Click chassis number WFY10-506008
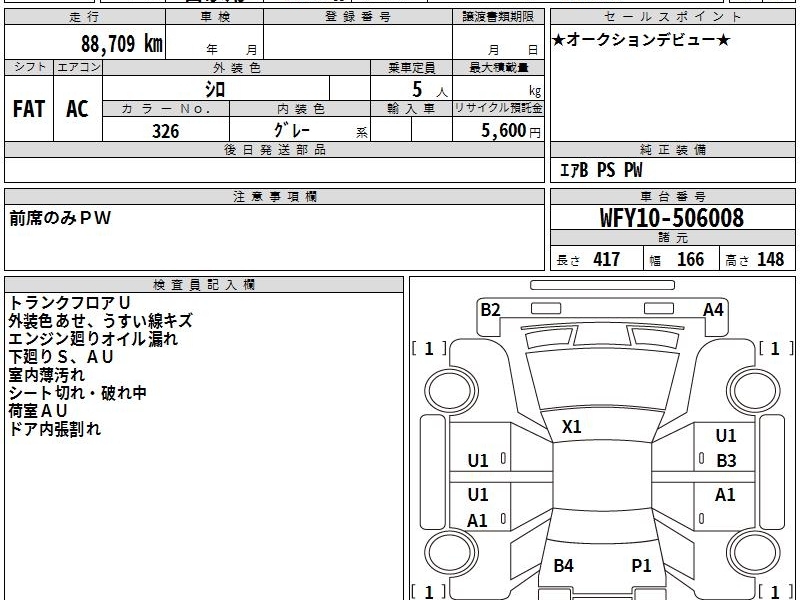 672,218
